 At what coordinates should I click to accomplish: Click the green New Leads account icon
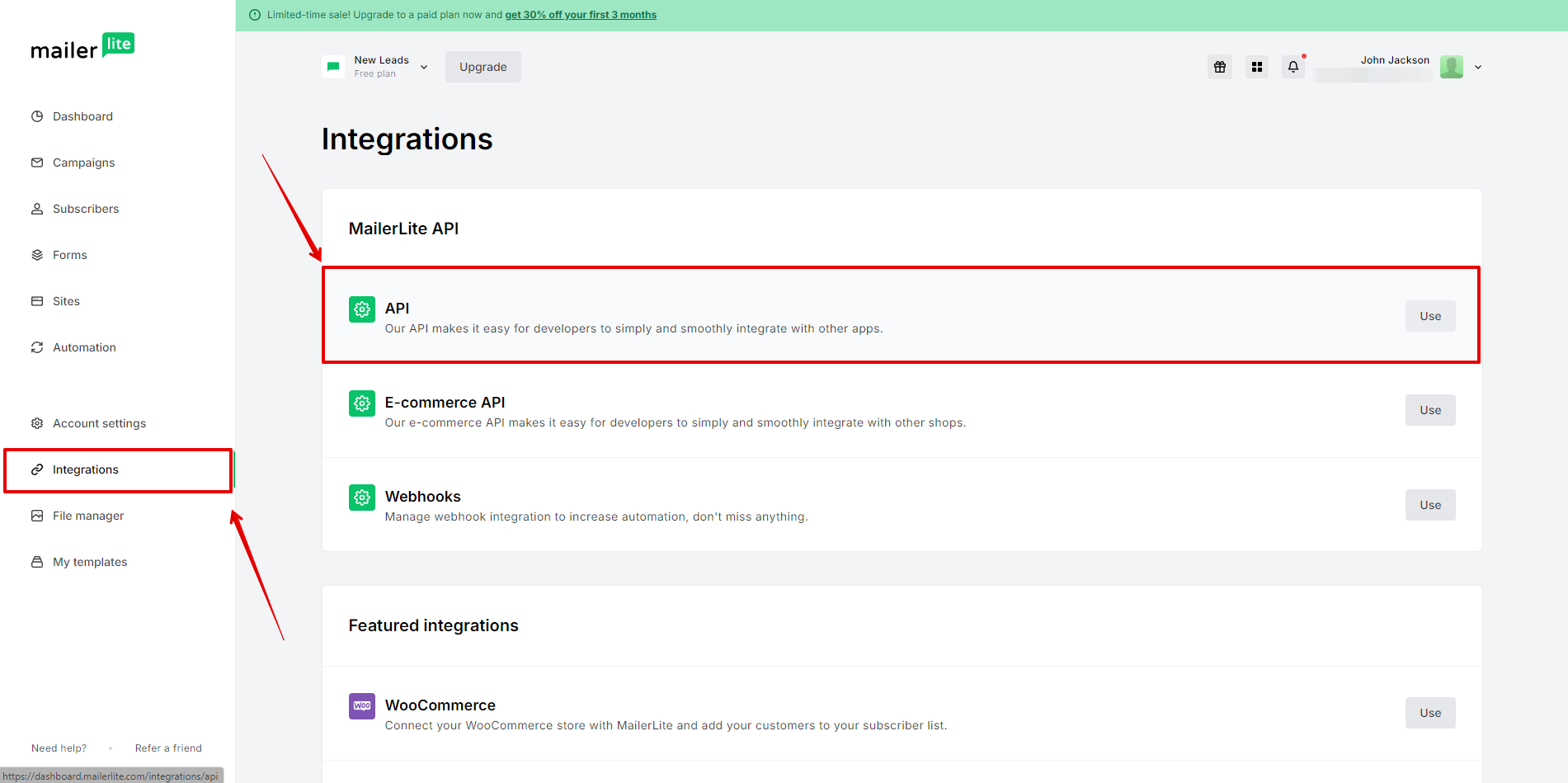(x=333, y=67)
